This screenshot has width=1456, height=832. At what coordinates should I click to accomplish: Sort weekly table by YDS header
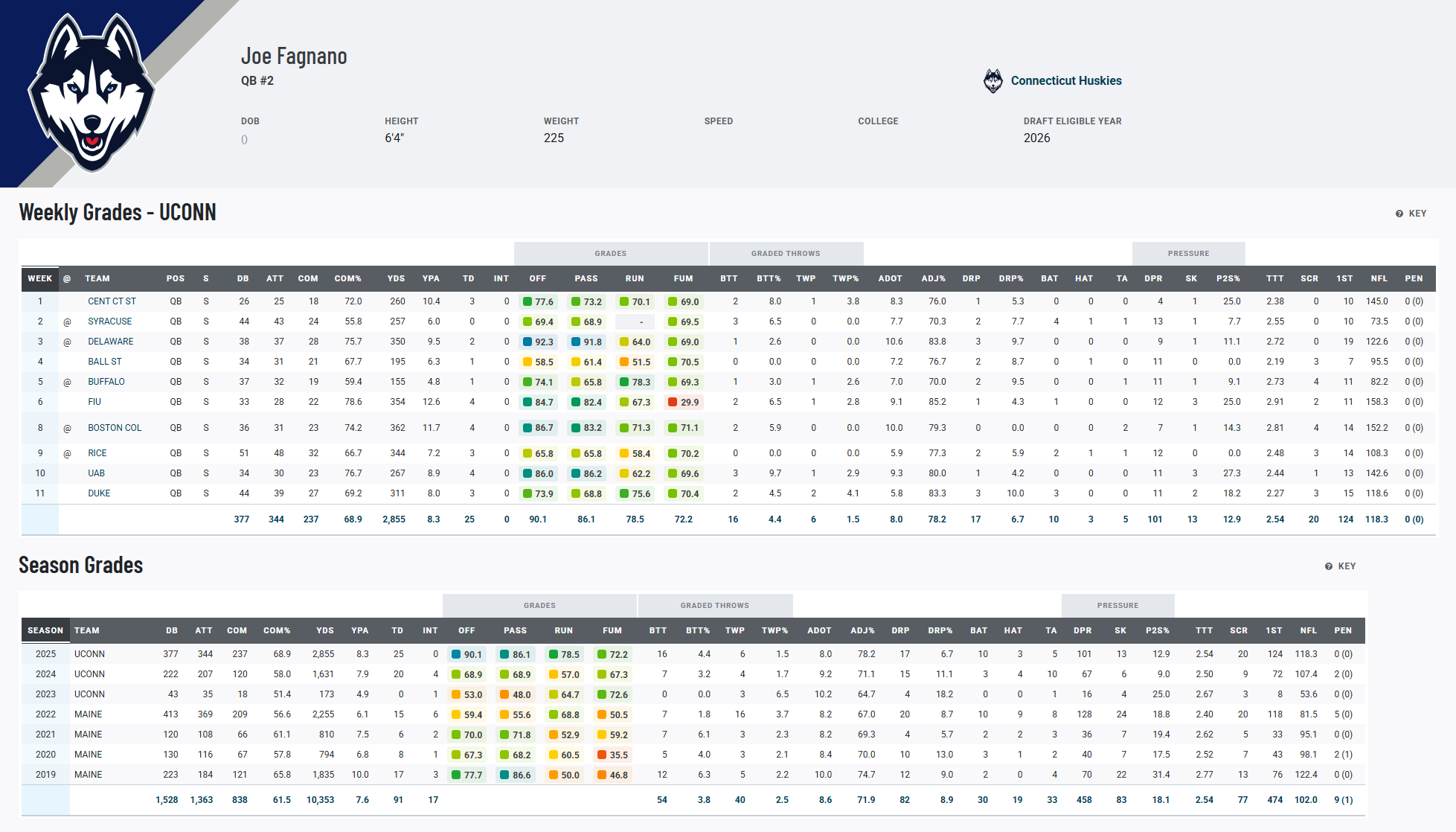click(396, 278)
